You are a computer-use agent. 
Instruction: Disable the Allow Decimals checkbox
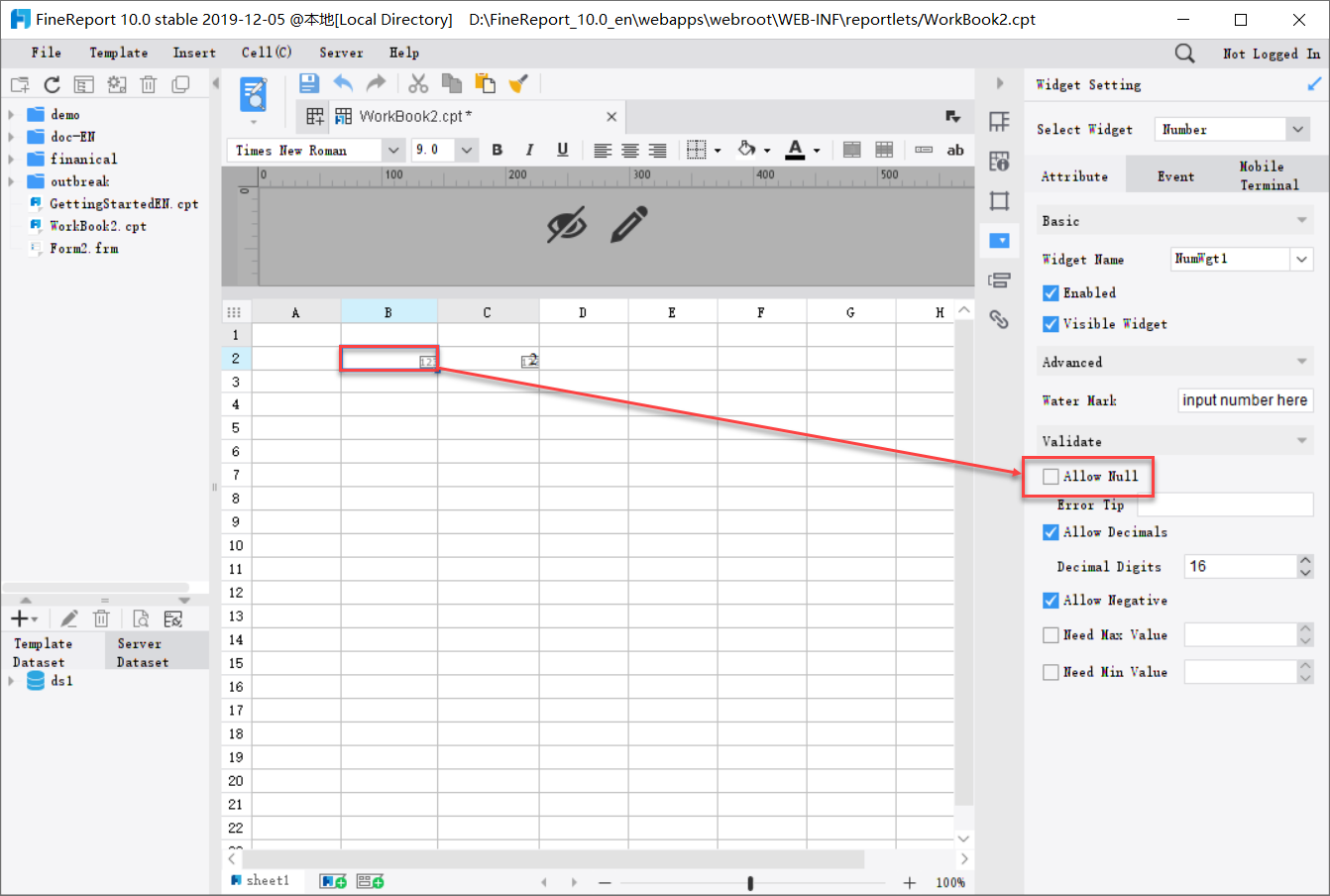(1051, 532)
